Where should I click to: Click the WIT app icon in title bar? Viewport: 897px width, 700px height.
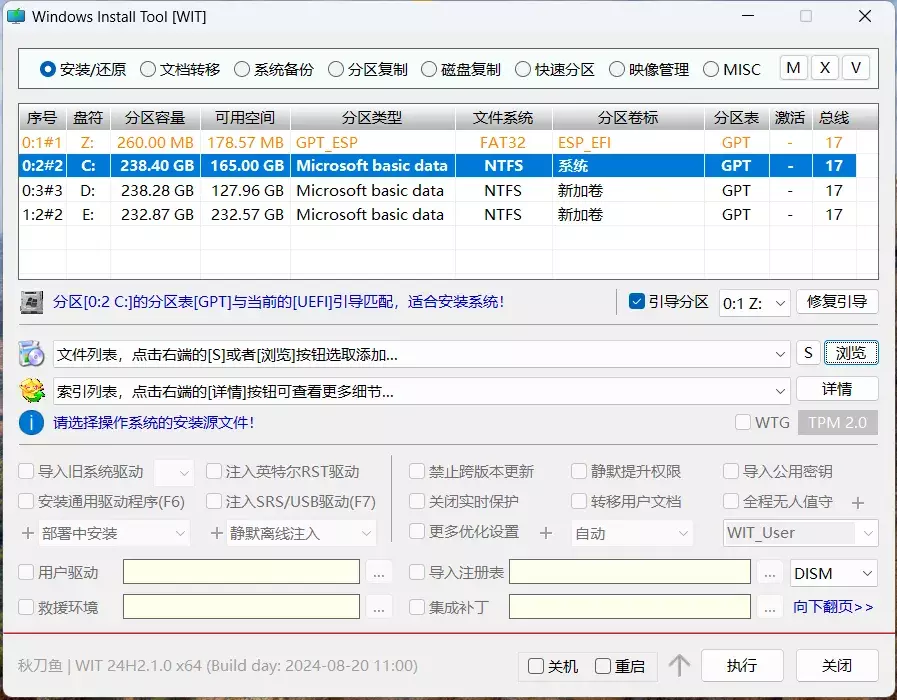click(x=16, y=16)
